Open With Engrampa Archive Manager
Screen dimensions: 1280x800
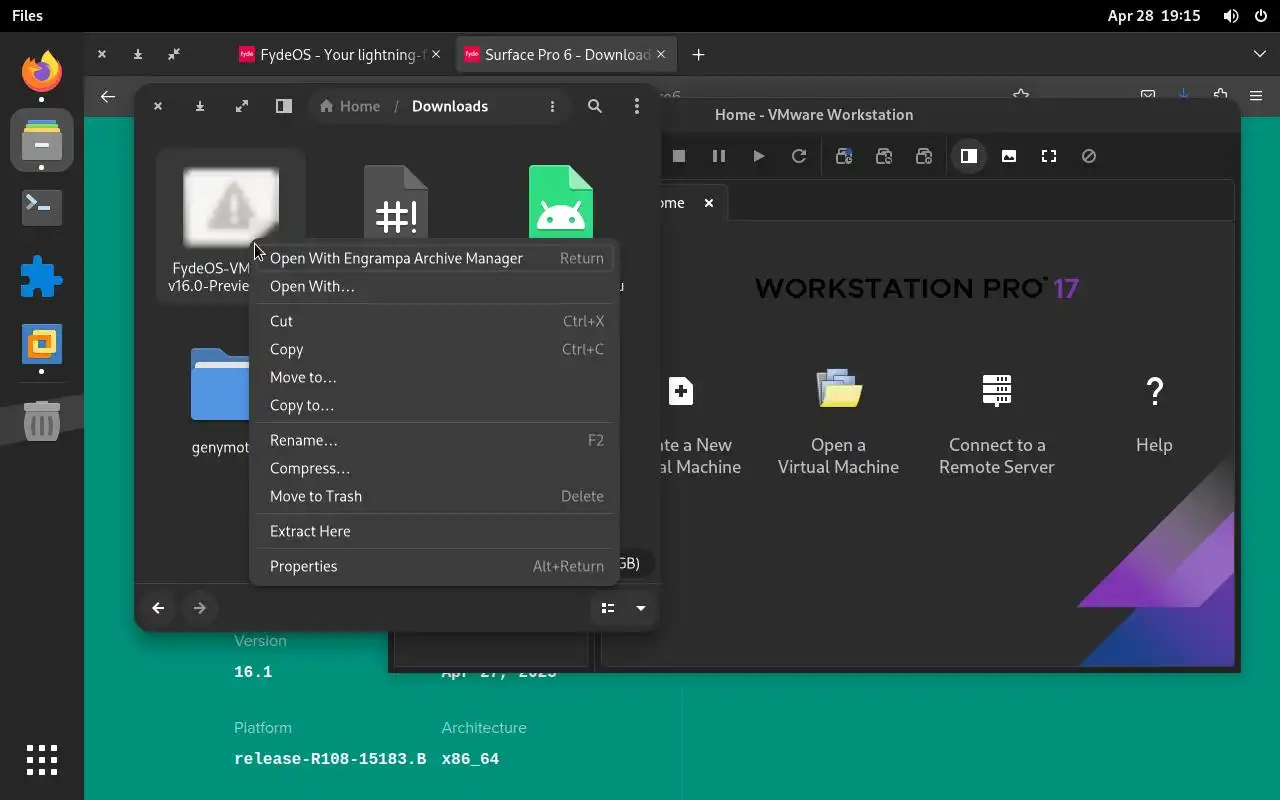coord(435,258)
